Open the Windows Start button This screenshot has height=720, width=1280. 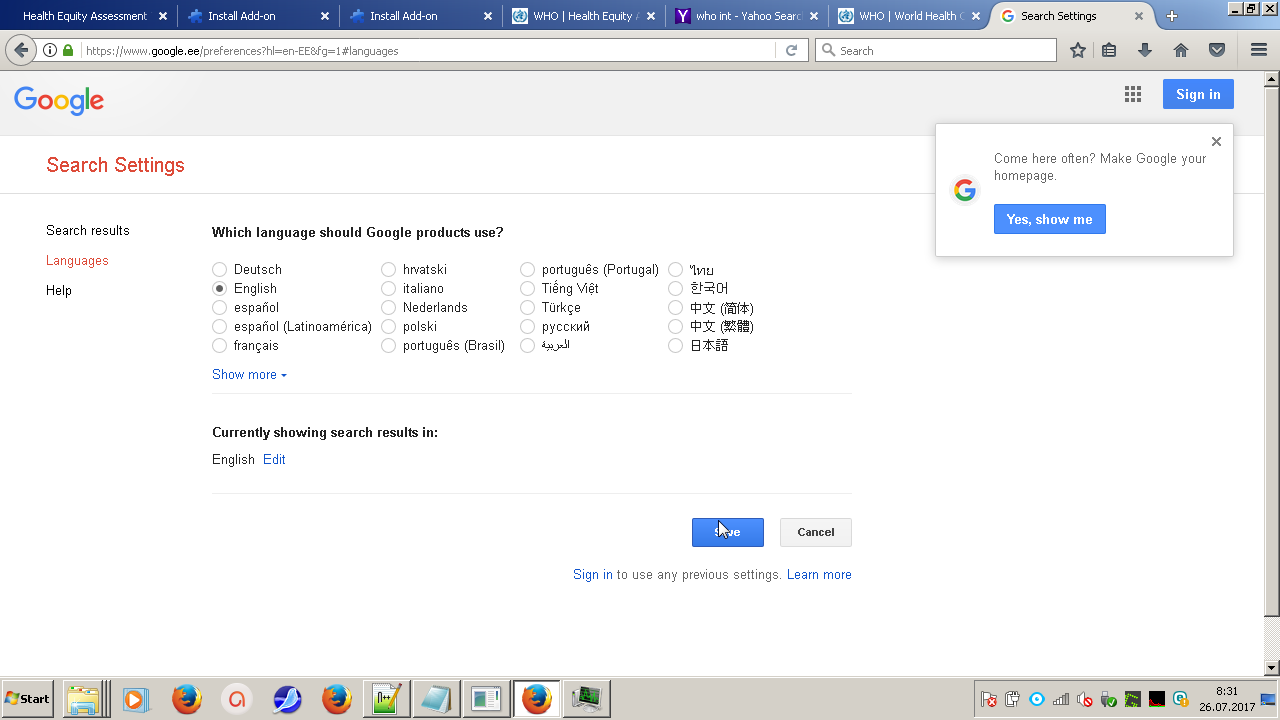click(x=28, y=698)
